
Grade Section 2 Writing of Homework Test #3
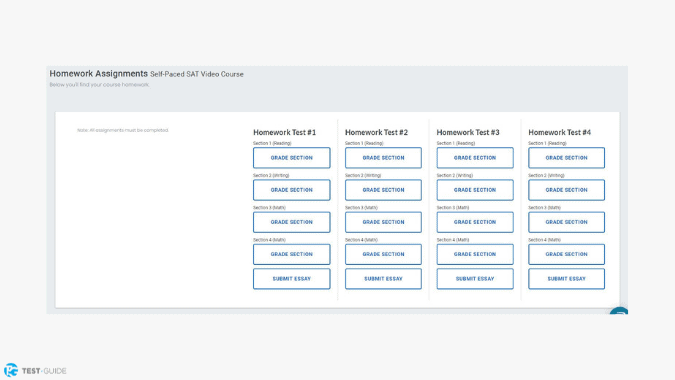coord(475,190)
